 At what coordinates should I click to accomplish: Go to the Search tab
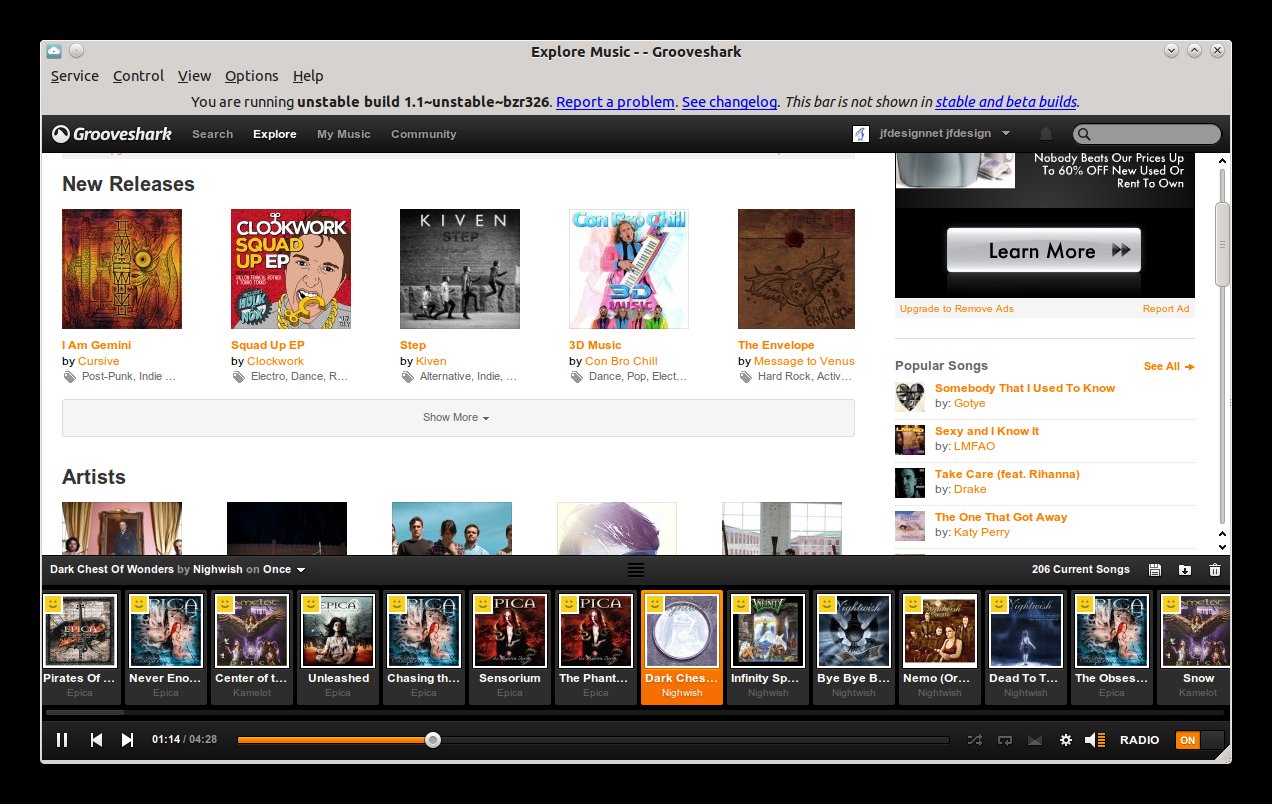[x=212, y=134]
